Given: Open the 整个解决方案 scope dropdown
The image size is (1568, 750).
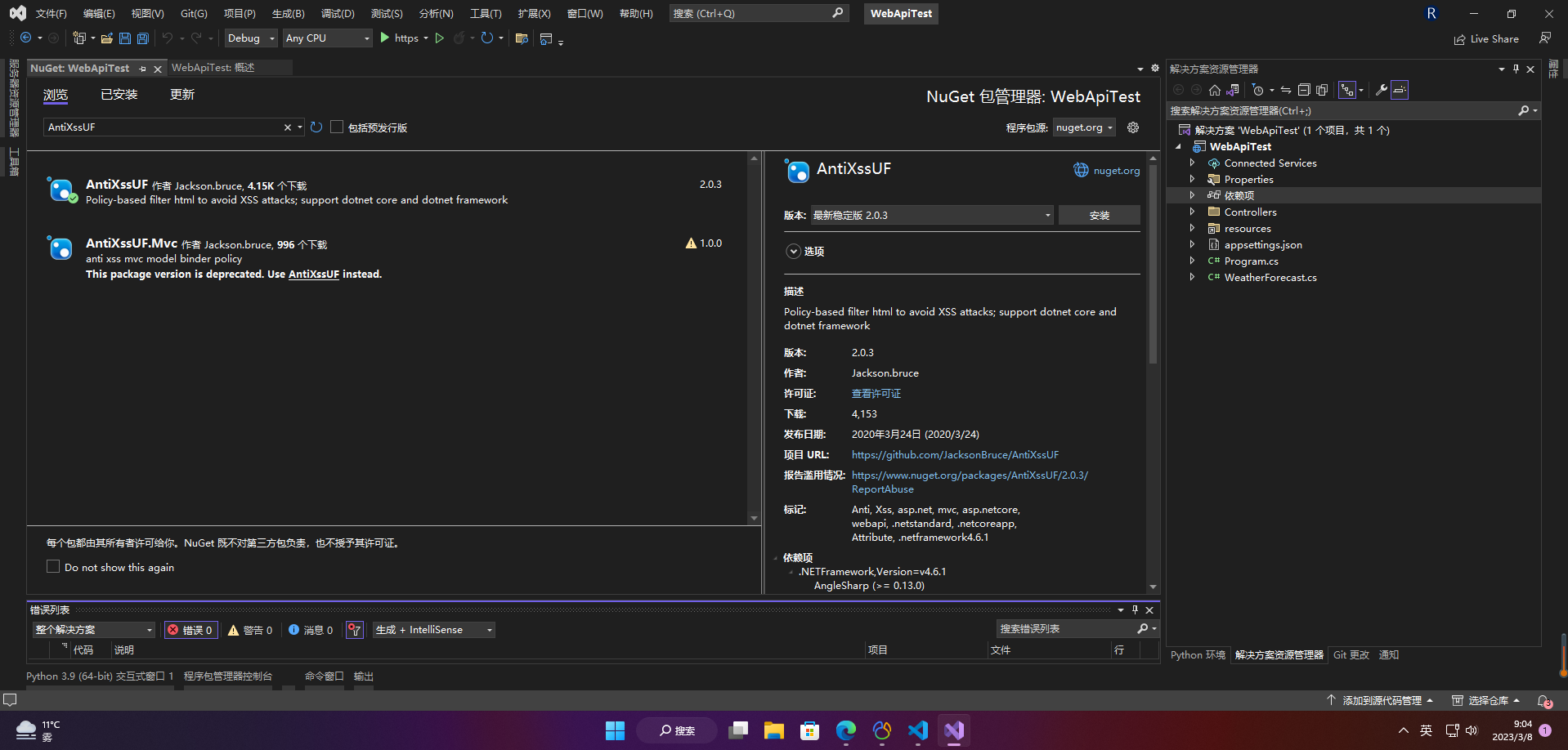Looking at the screenshot, I should [x=94, y=630].
